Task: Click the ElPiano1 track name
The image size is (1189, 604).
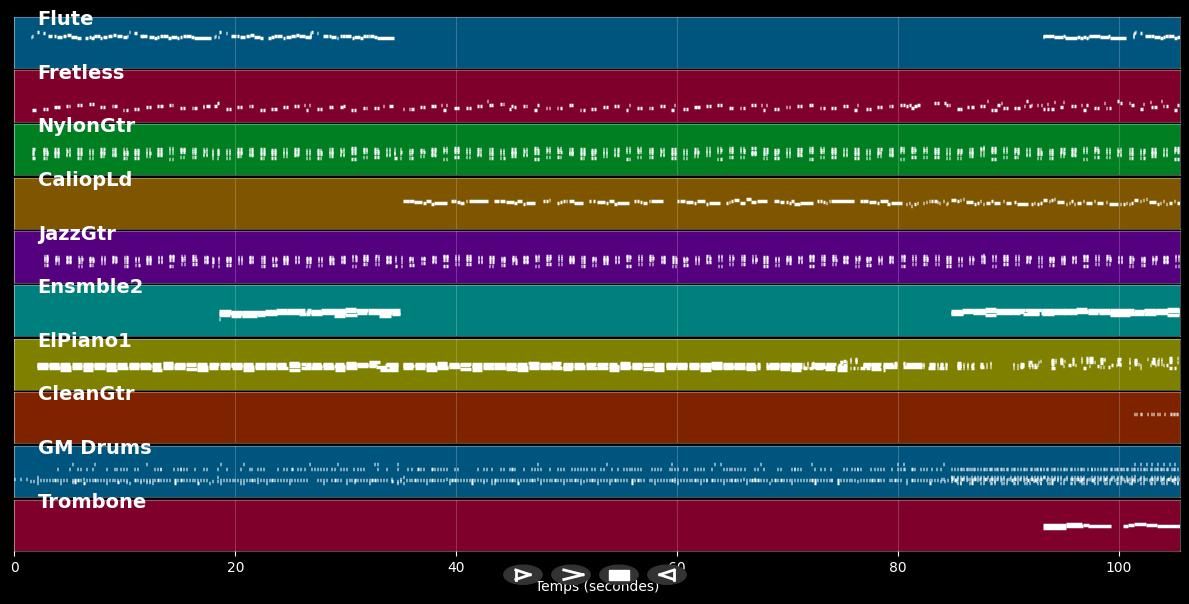Action: pyautogui.click(x=84, y=341)
